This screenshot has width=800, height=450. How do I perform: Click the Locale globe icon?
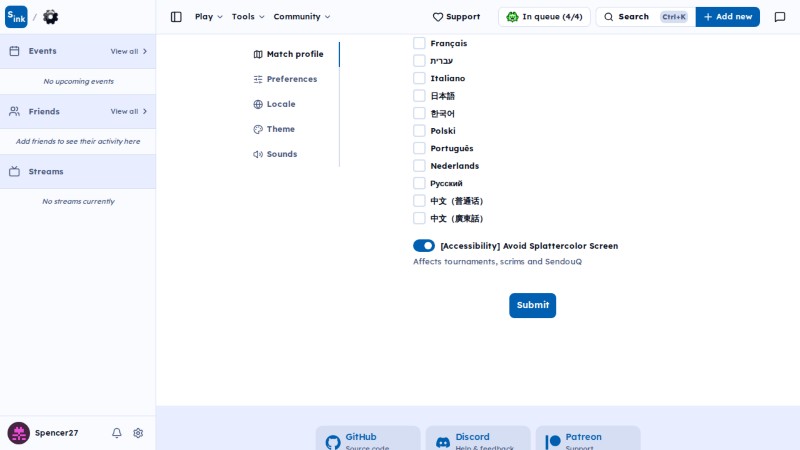(x=258, y=104)
